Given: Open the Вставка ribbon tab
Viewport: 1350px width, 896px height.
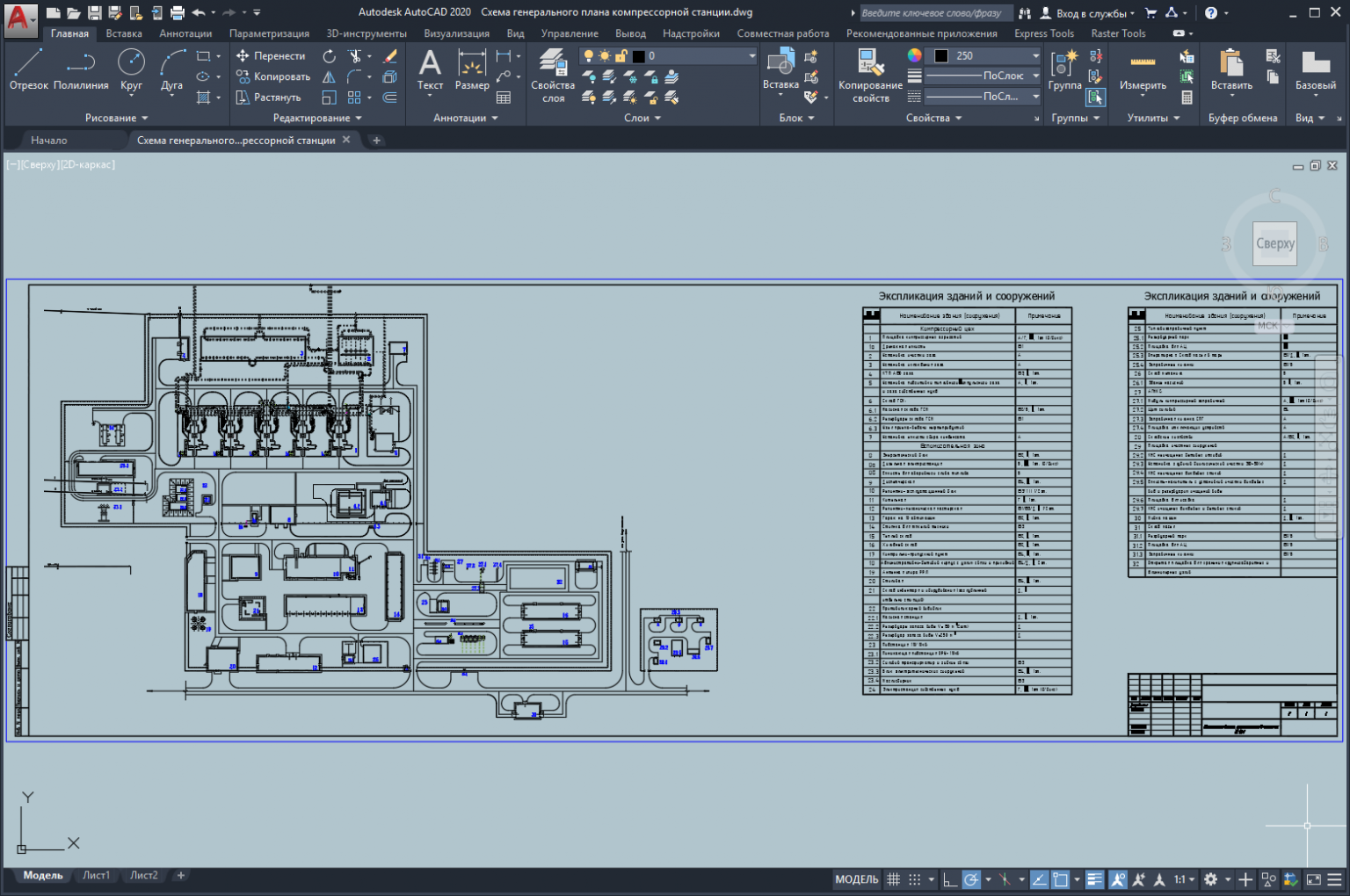Looking at the screenshot, I should point(124,33).
